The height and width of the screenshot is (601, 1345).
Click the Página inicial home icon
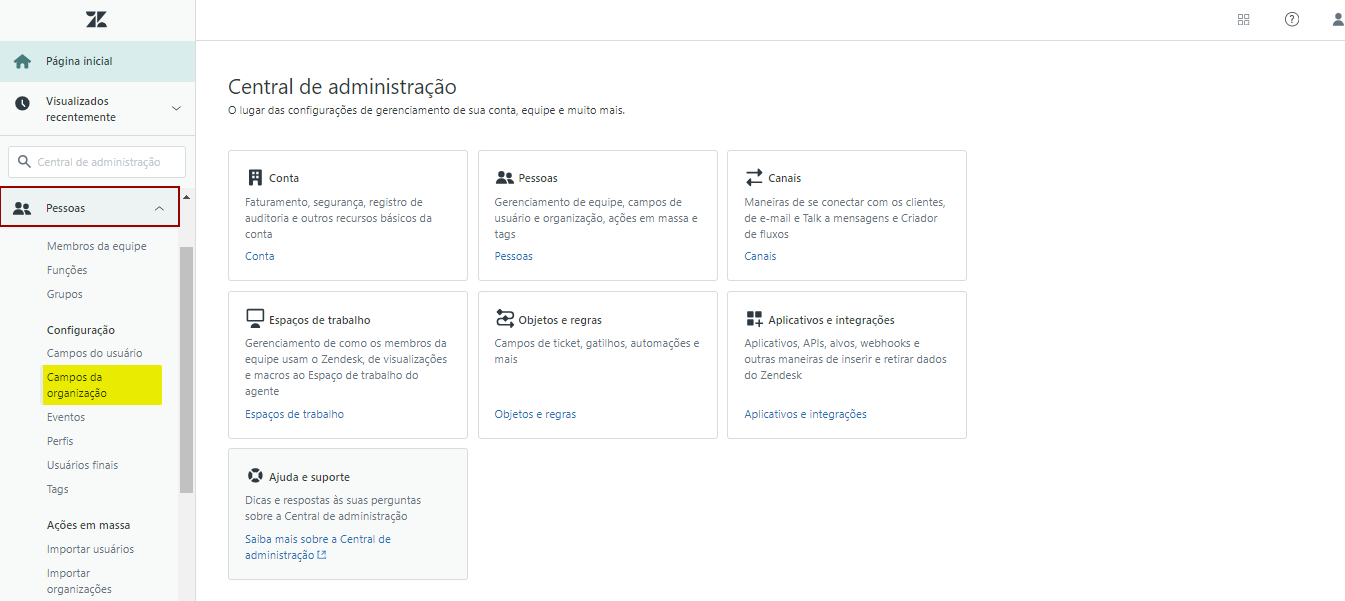coord(22,61)
